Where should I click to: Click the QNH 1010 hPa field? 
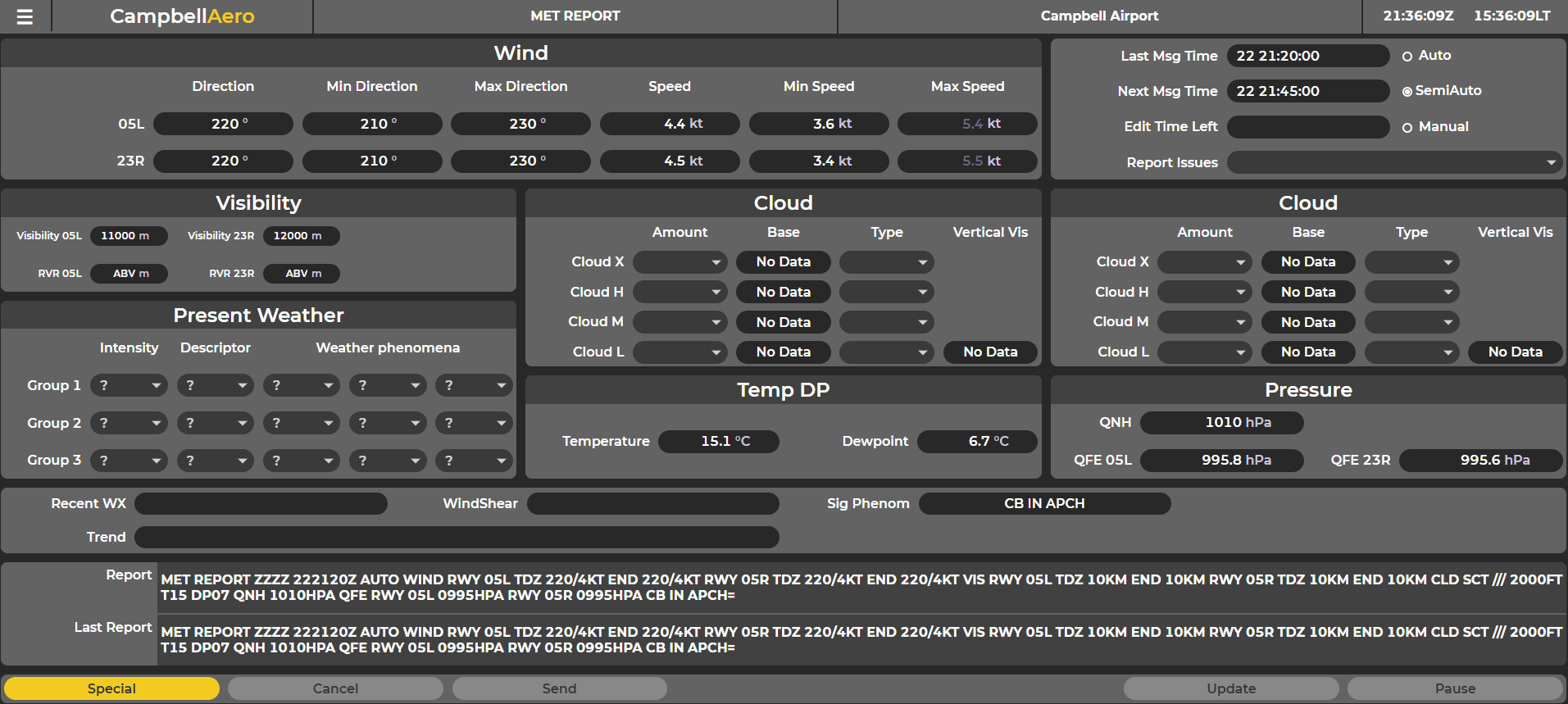point(1222,423)
